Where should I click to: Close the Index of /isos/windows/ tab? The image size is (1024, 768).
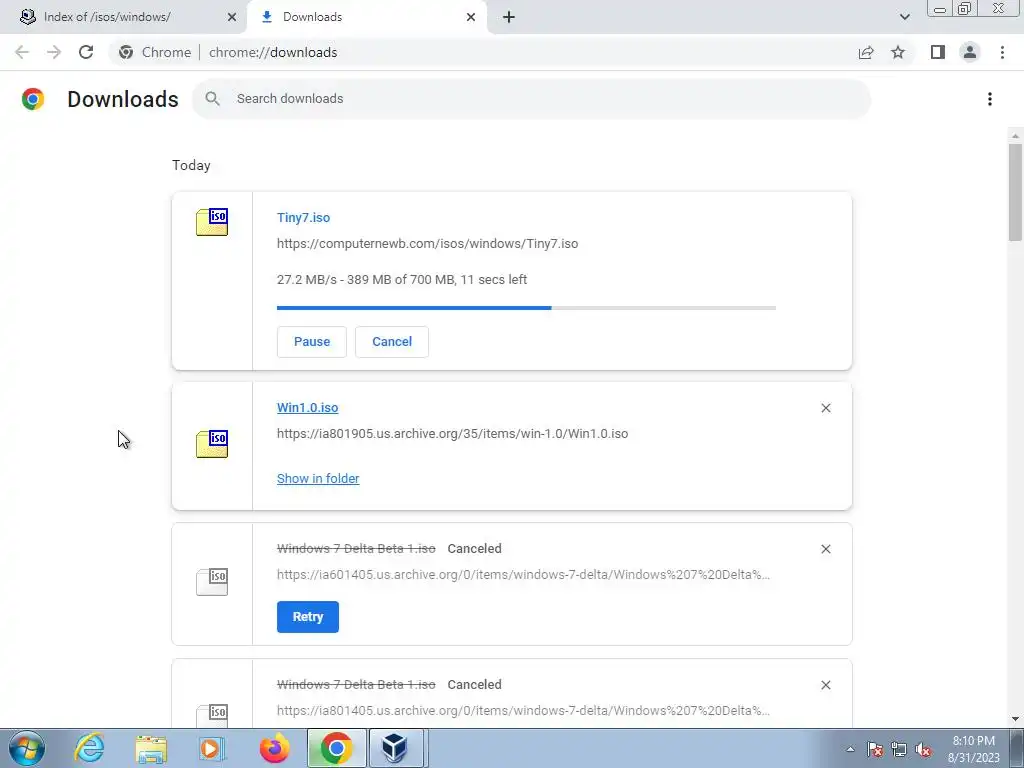pos(232,18)
